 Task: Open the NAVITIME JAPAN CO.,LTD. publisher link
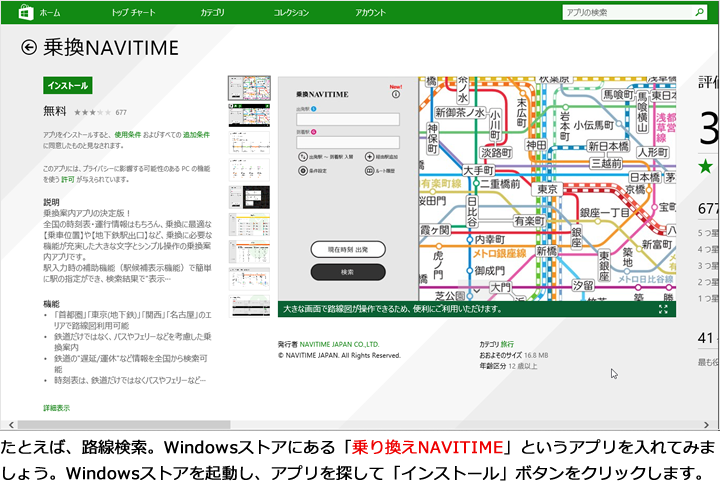[339, 344]
